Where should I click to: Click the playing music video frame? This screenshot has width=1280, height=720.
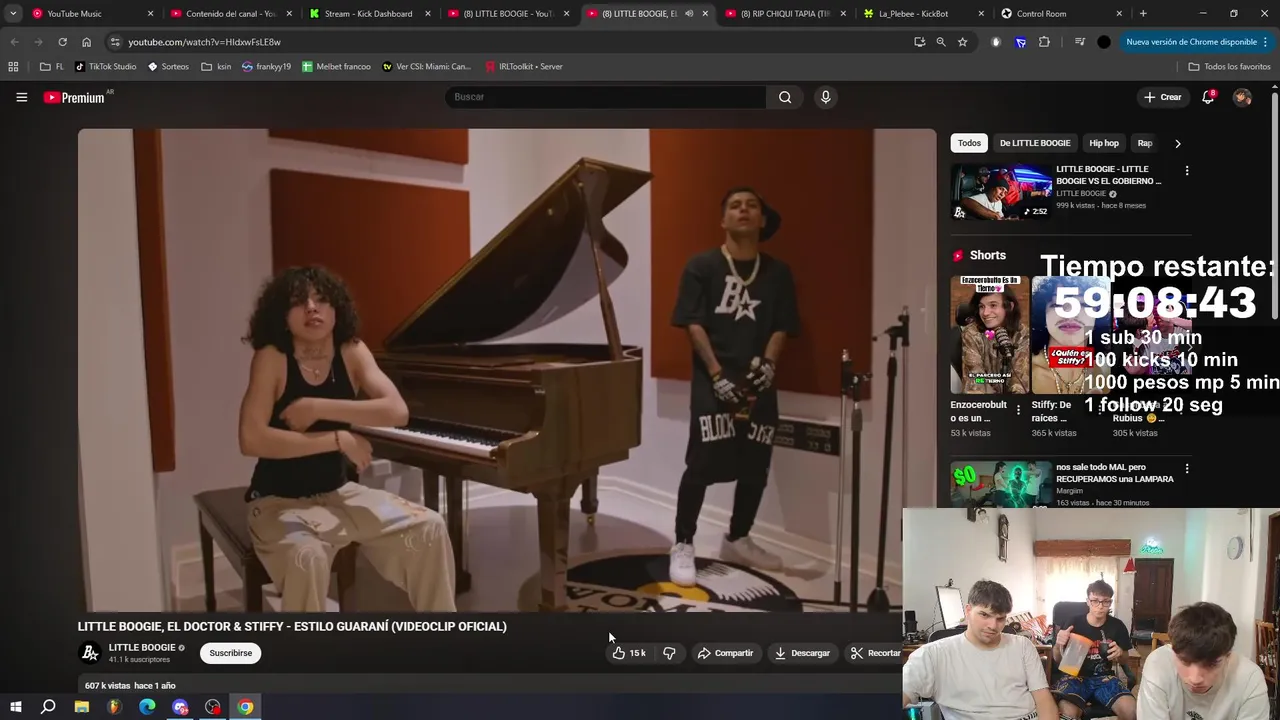coord(507,370)
